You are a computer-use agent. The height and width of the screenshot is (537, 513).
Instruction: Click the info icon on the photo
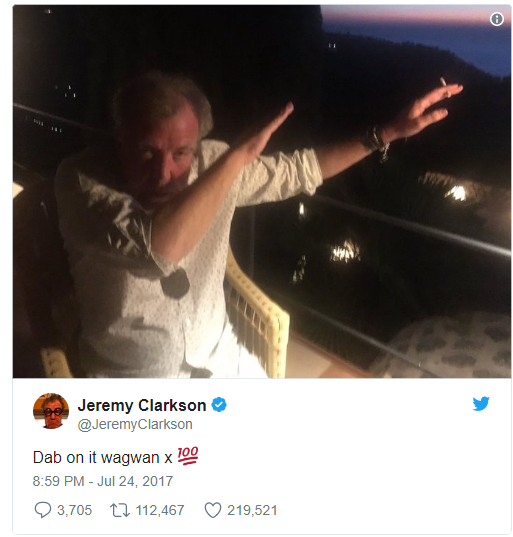(497, 19)
